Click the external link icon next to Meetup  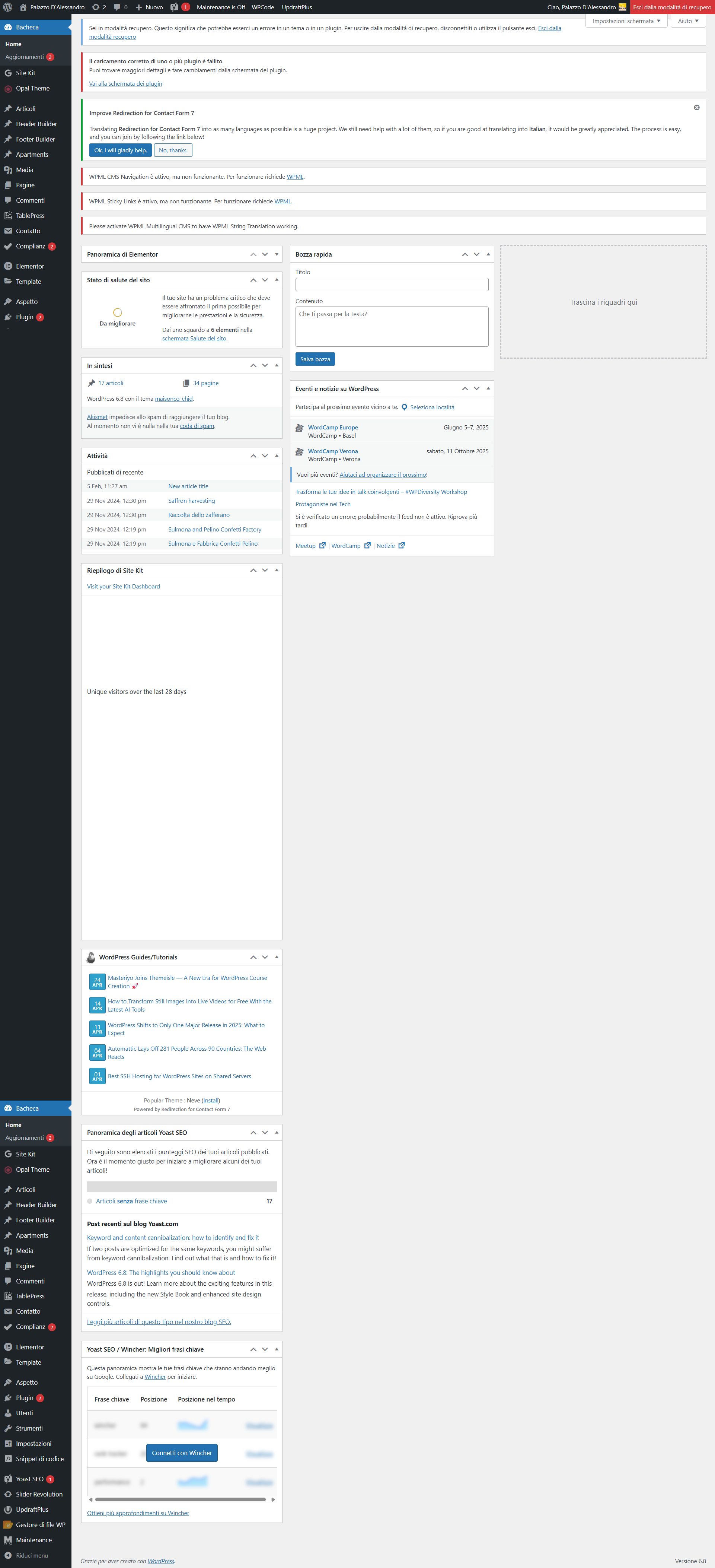tap(322, 545)
